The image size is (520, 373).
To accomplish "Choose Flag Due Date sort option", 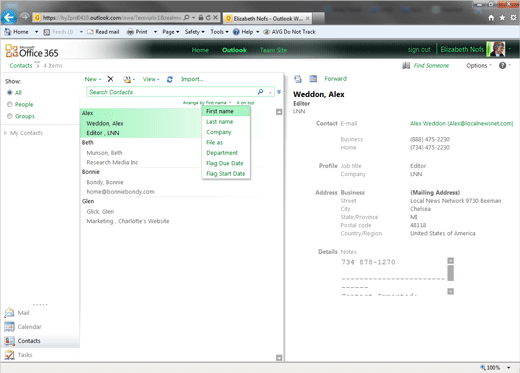I will [x=226, y=163].
